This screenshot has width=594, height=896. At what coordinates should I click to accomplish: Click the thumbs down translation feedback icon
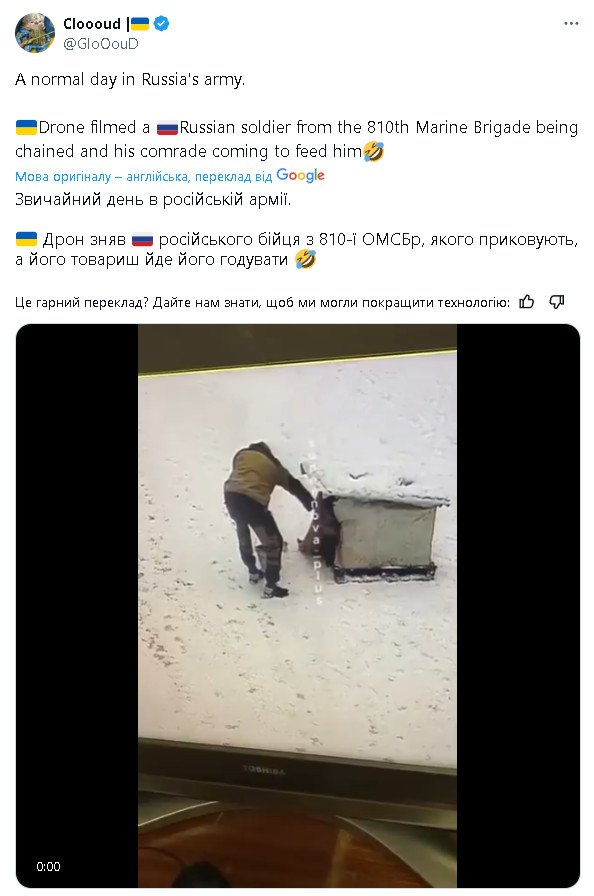557,302
